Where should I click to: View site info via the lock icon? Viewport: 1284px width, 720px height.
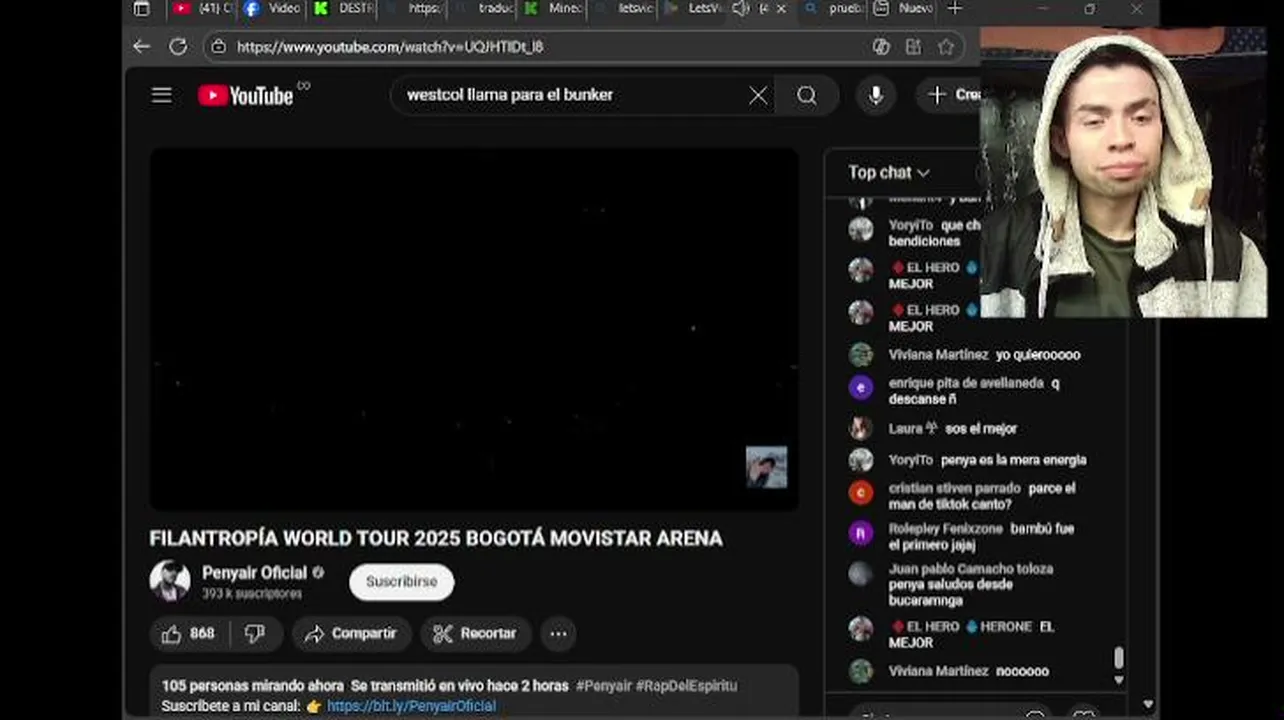218,46
